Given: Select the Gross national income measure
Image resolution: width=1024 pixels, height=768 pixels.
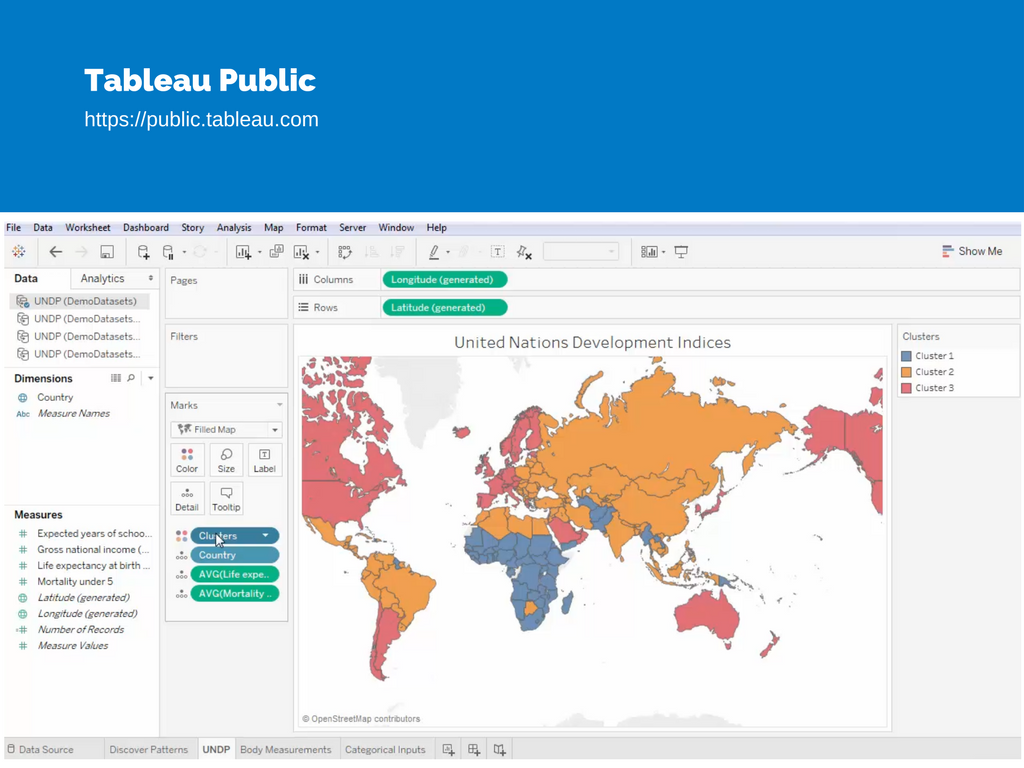Looking at the screenshot, I should [93, 550].
